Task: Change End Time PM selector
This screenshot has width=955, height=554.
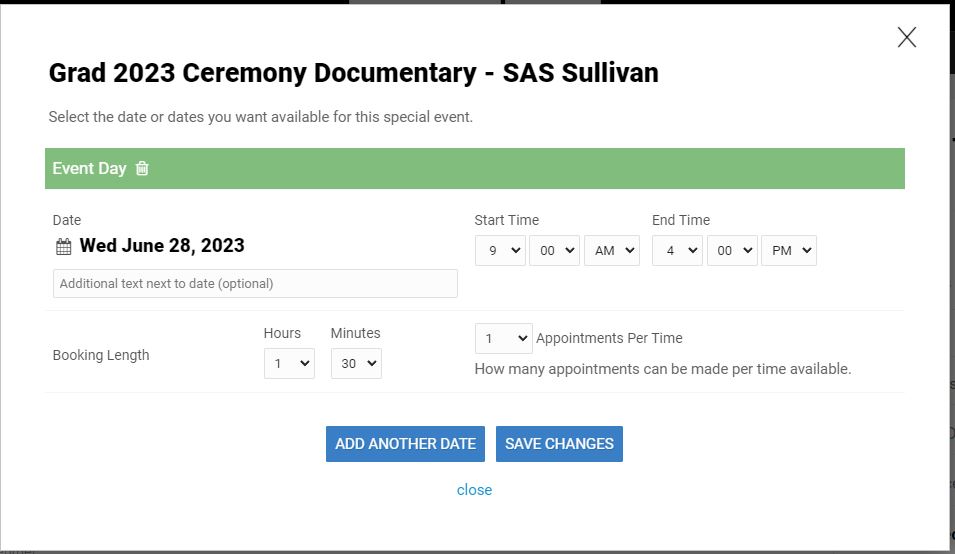Action: (789, 251)
